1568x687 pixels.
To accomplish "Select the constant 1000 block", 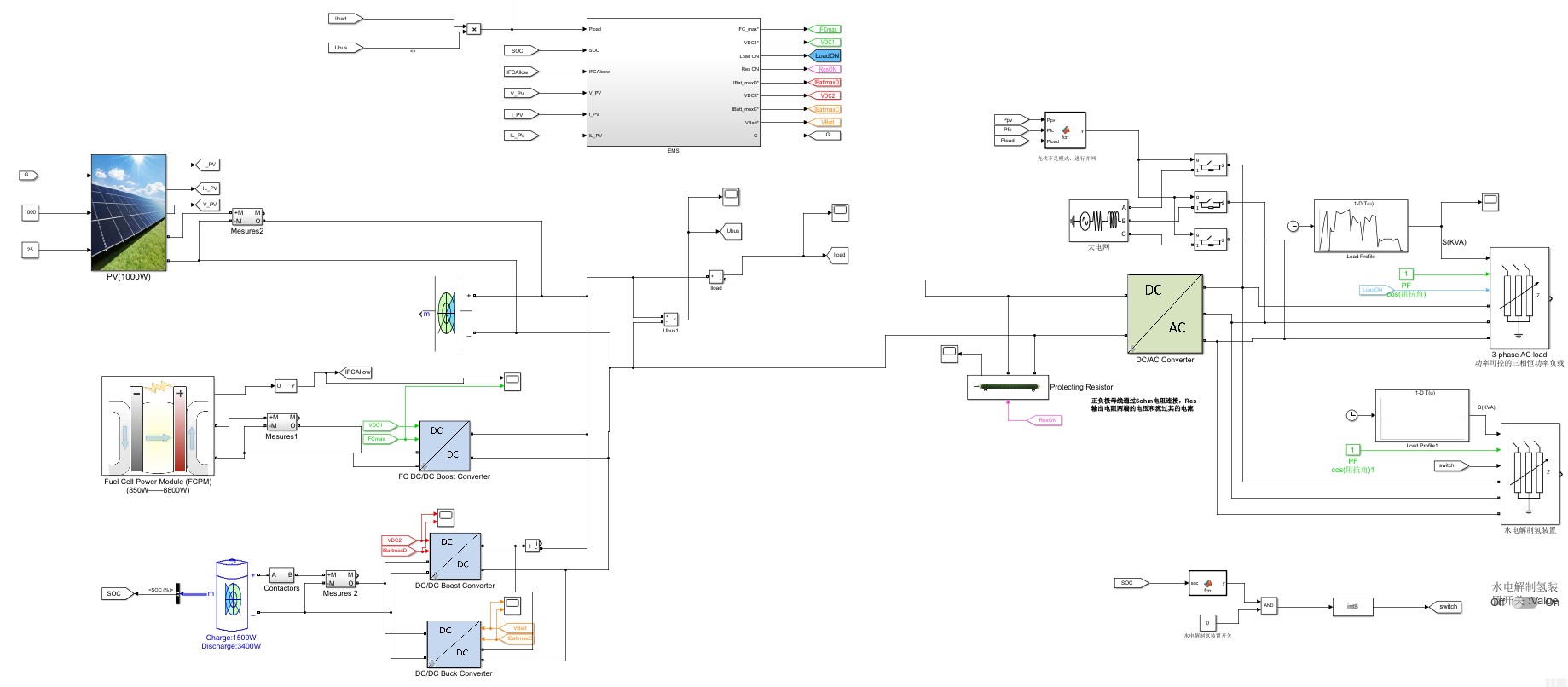I will (x=30, y=212).
